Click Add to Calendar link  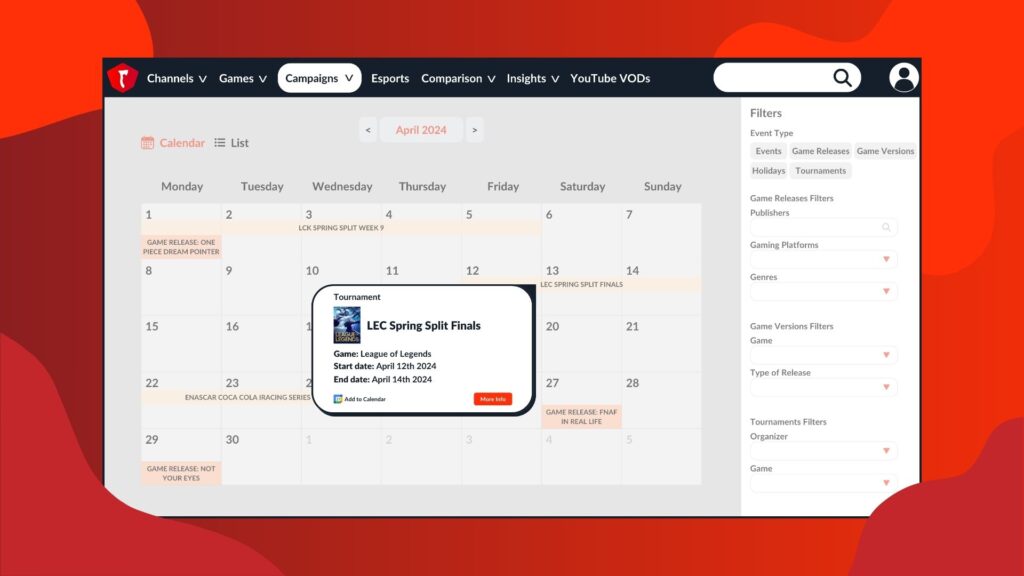360,399
